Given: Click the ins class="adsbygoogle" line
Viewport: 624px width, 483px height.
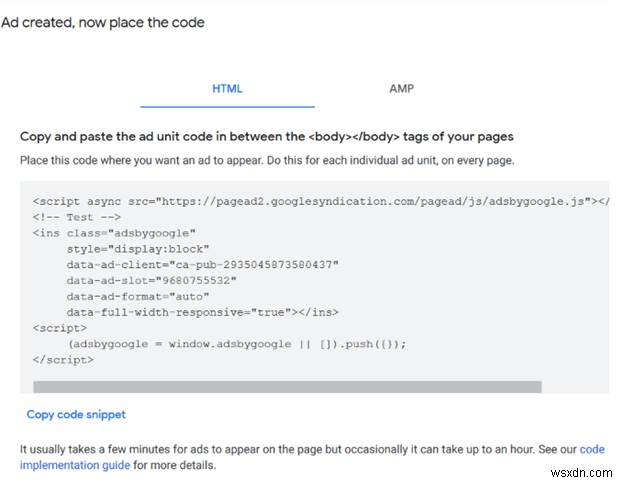Looking at the screenshot, I should (x=114, y=233).
